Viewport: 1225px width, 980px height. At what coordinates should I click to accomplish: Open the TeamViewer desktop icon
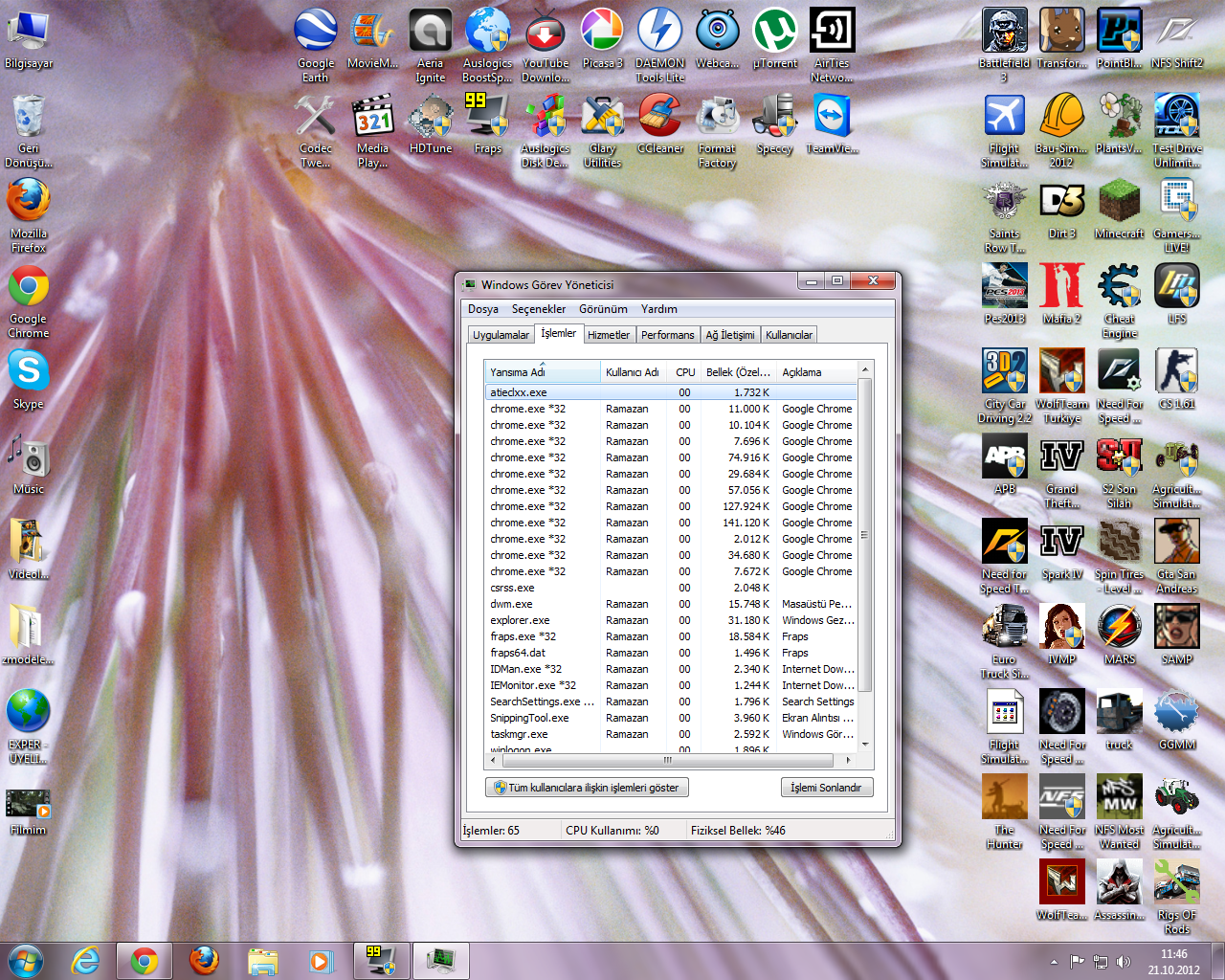pos(832,123)
